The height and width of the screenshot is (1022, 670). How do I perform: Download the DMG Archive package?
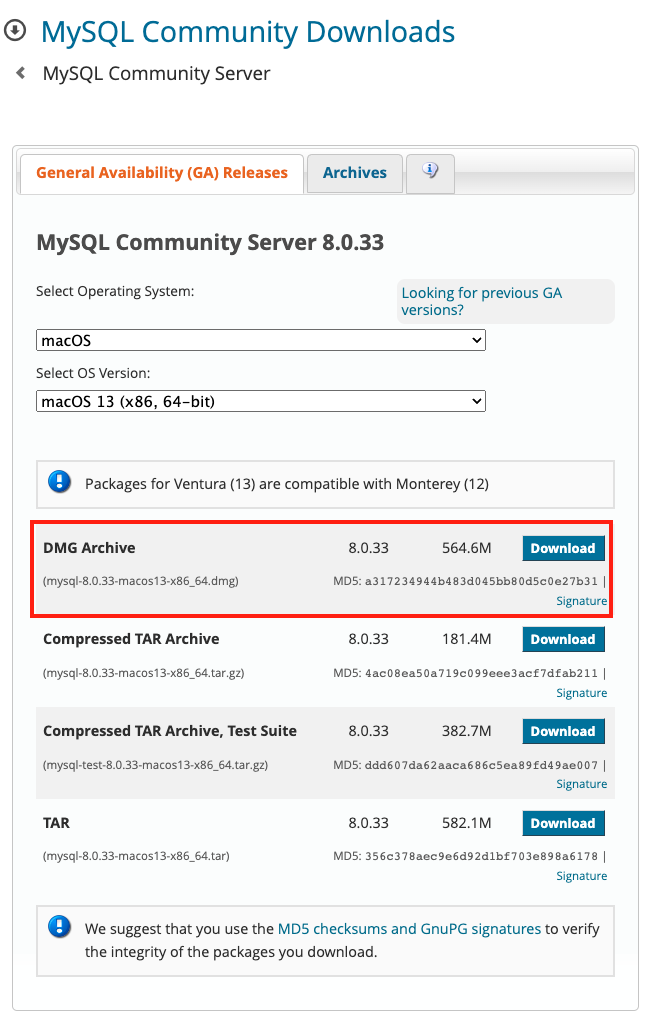[x=563, y=548]
